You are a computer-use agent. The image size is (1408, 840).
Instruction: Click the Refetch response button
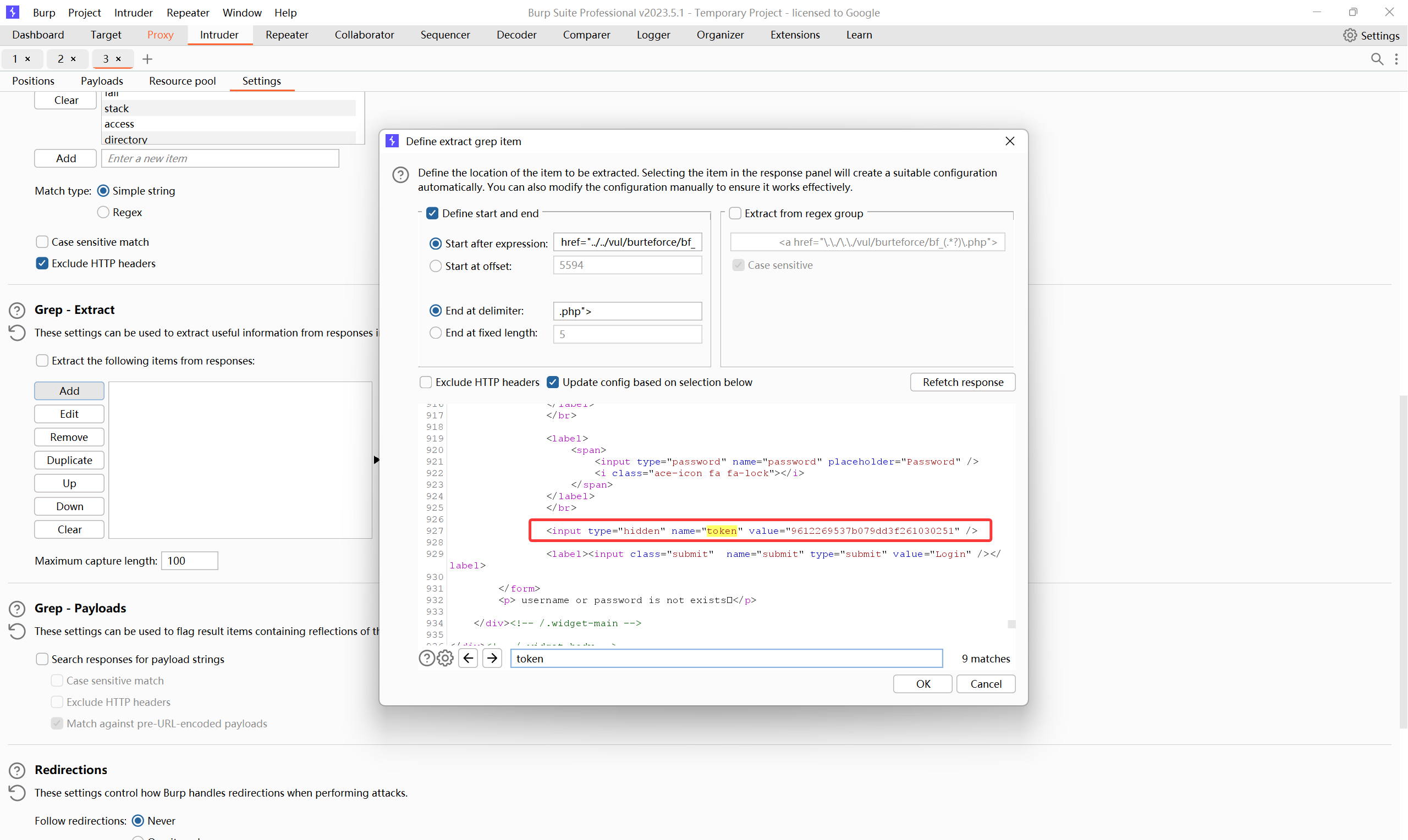click(x=963, y=383)
